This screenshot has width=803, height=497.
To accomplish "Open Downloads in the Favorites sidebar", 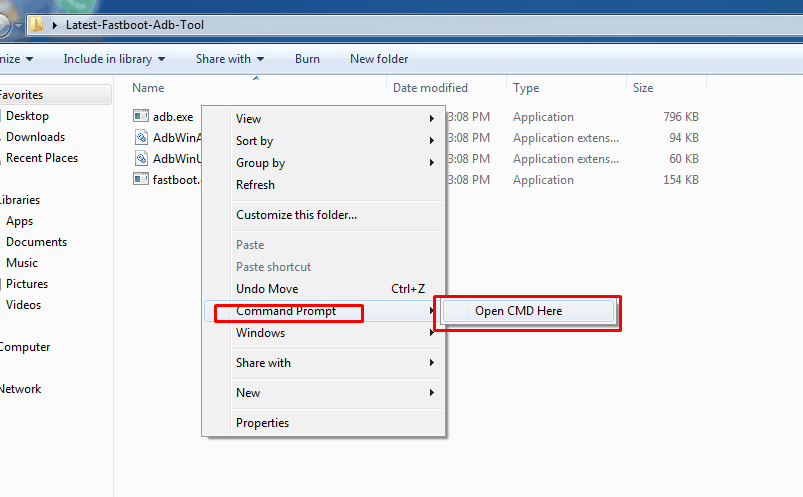I will [x=35, y=137].
